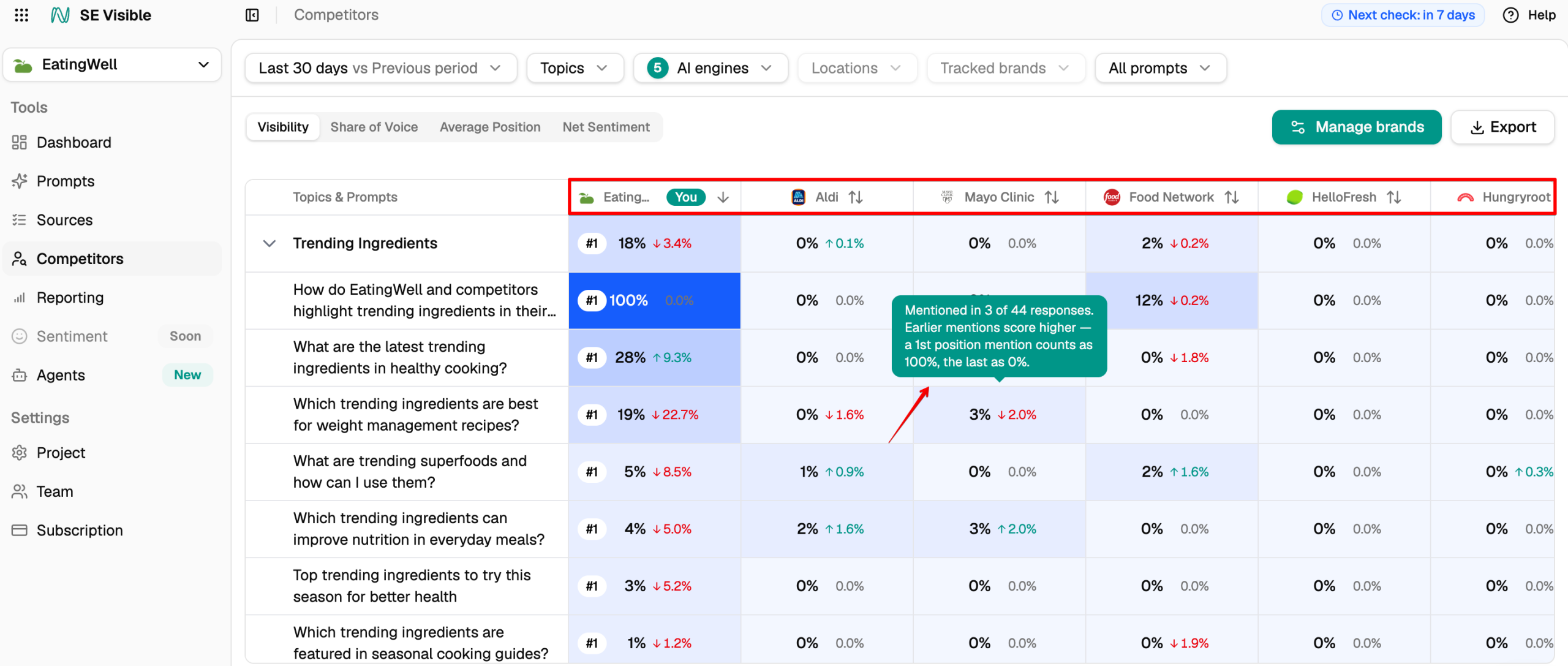Sort by Mayo Clinic column arrows
This screenshot has width=1568, height=666.
(1052, 197)
